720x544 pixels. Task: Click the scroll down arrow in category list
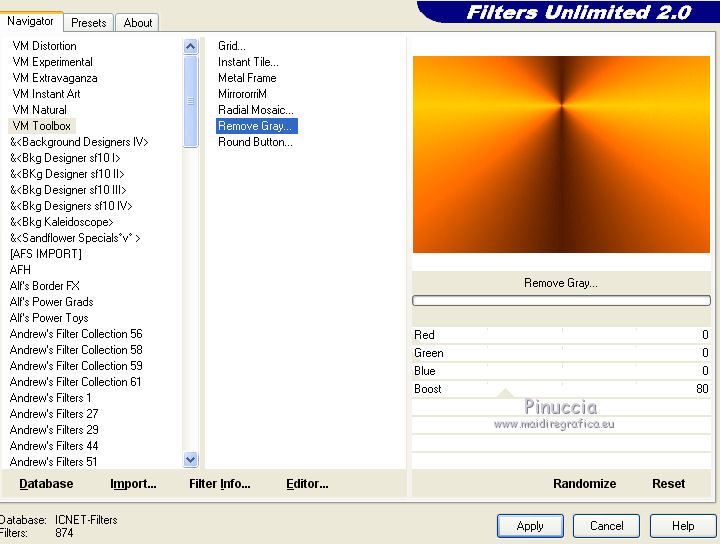click(x=191, y=460)
